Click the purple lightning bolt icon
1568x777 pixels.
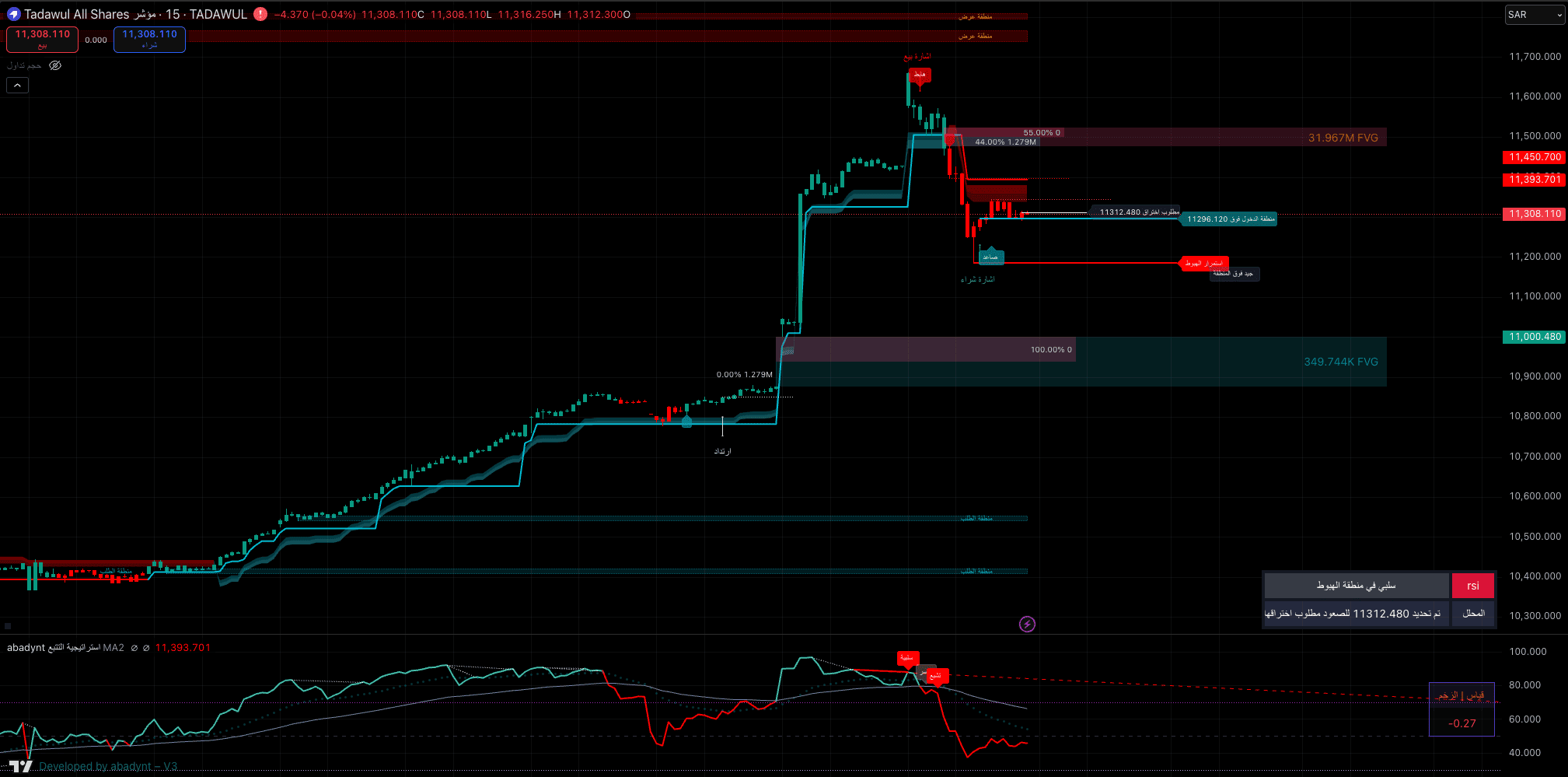(1027, 624)
